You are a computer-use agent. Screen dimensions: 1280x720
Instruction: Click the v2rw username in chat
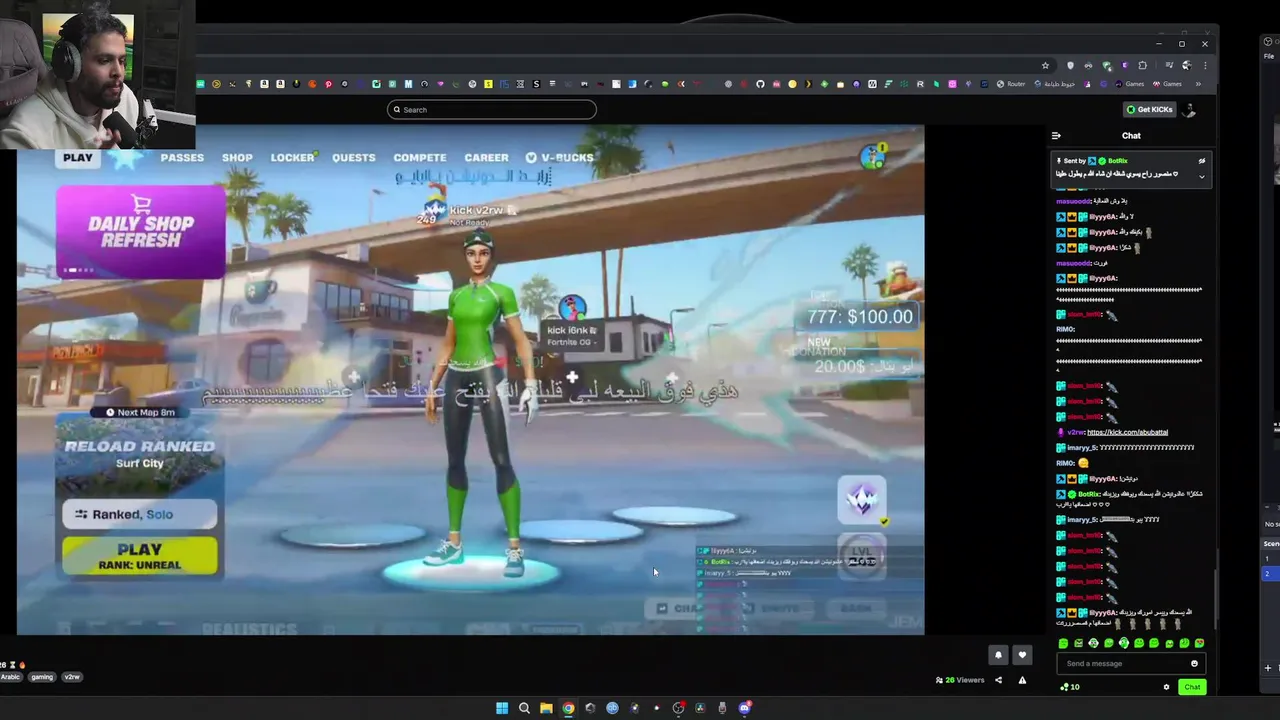click(x=1076, y=432)
